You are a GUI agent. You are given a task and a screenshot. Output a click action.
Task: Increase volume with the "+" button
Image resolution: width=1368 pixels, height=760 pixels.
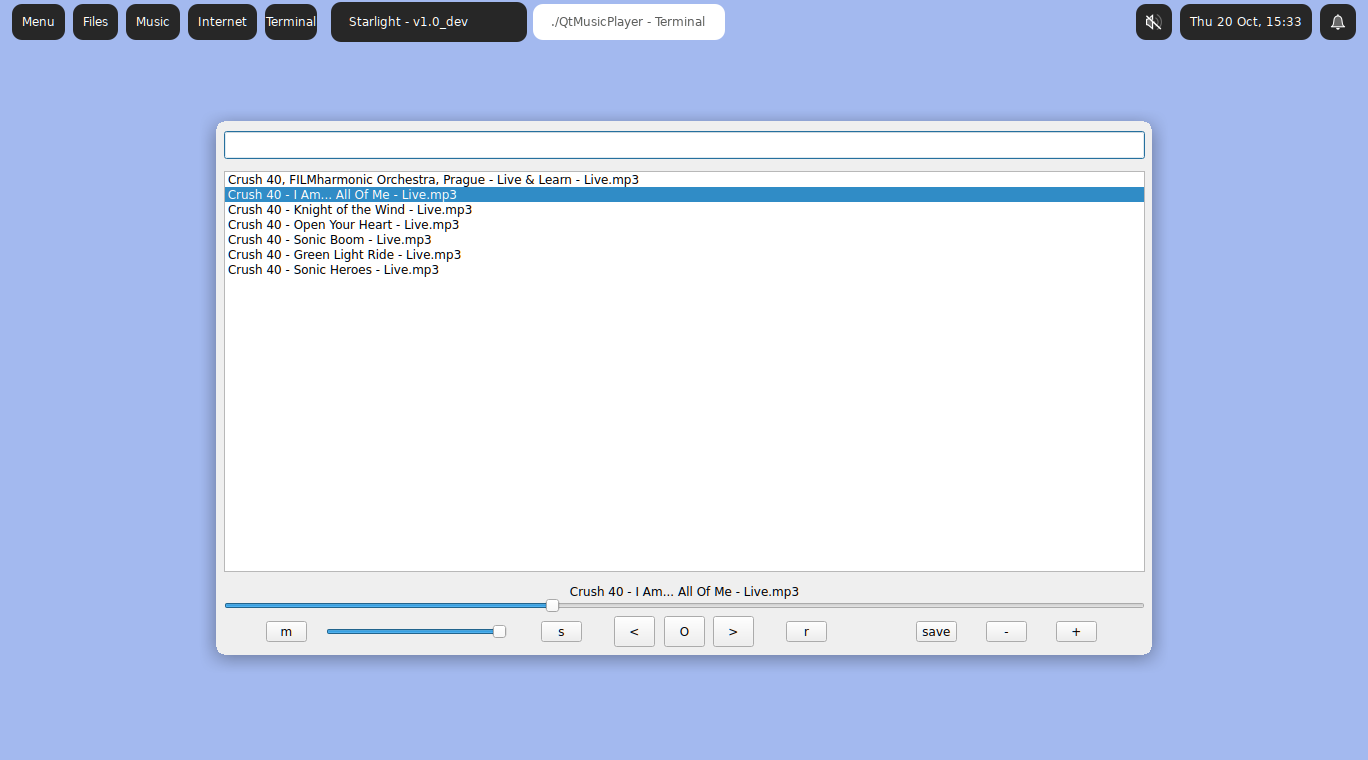pyautogui.click(x=1076, y=631)
